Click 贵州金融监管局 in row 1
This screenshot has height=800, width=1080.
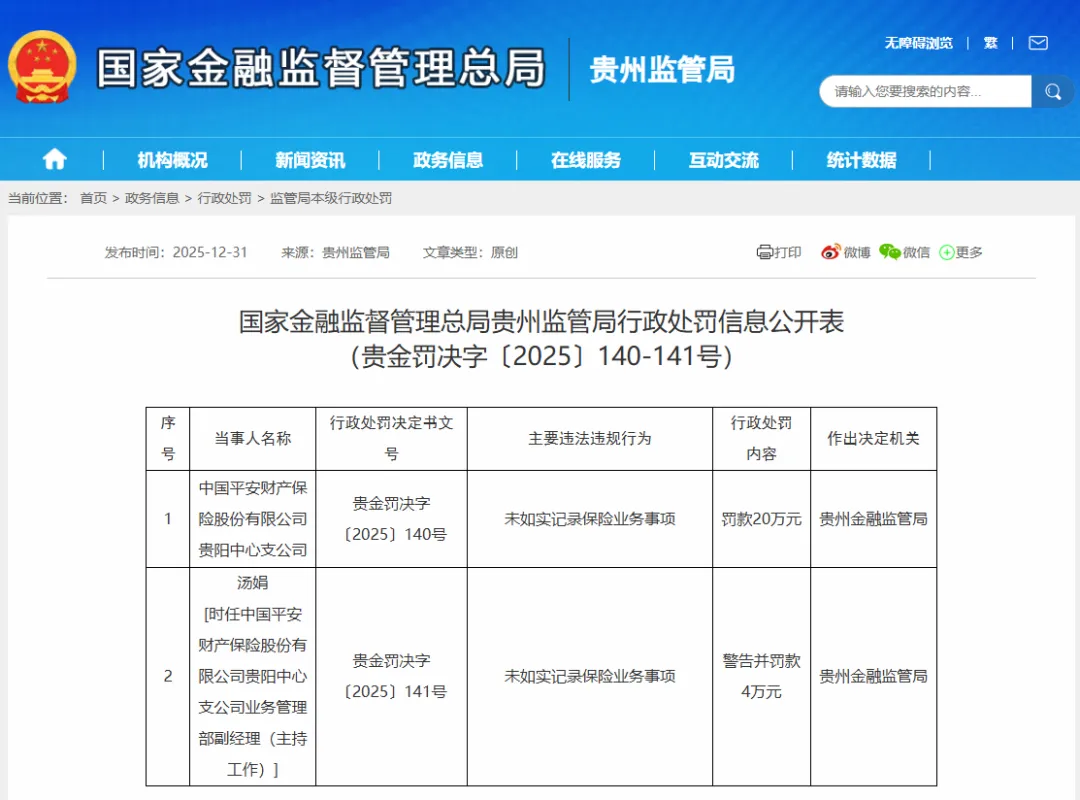tap(873, 519)
